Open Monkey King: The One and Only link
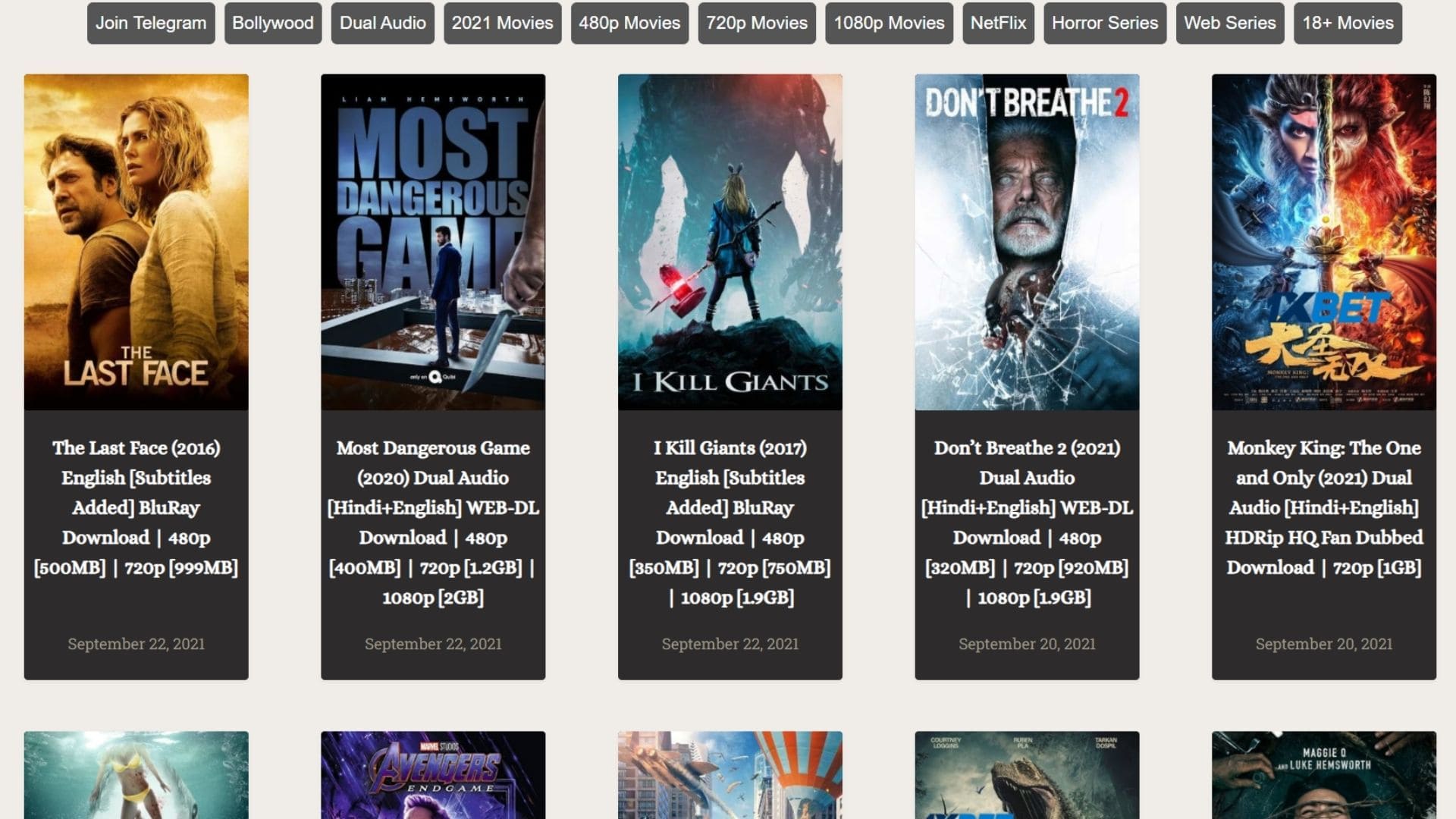This screenshot has width=1456, height=819. click(x=1324, y=507)
